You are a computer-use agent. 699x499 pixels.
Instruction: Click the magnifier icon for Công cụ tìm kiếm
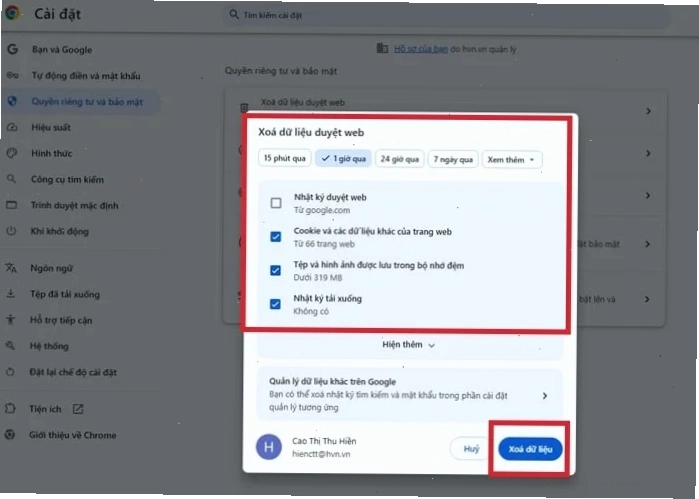tap(11, 179)
